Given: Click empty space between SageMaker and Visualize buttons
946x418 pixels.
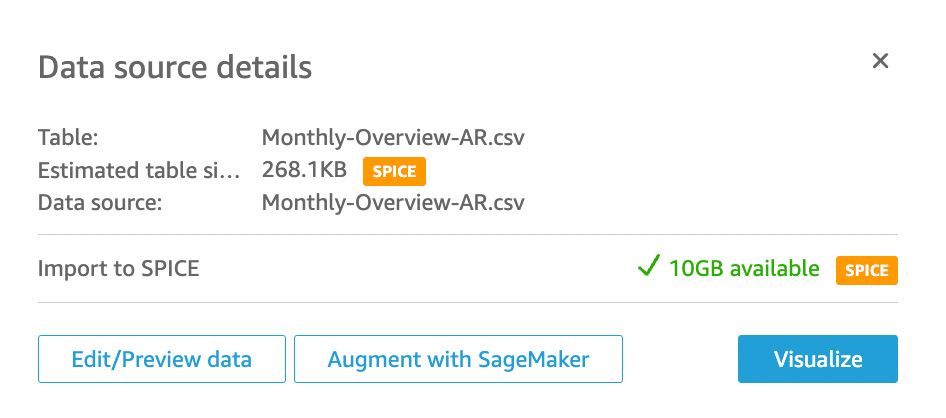Looking at the screenshot, I should click(680, 359).
